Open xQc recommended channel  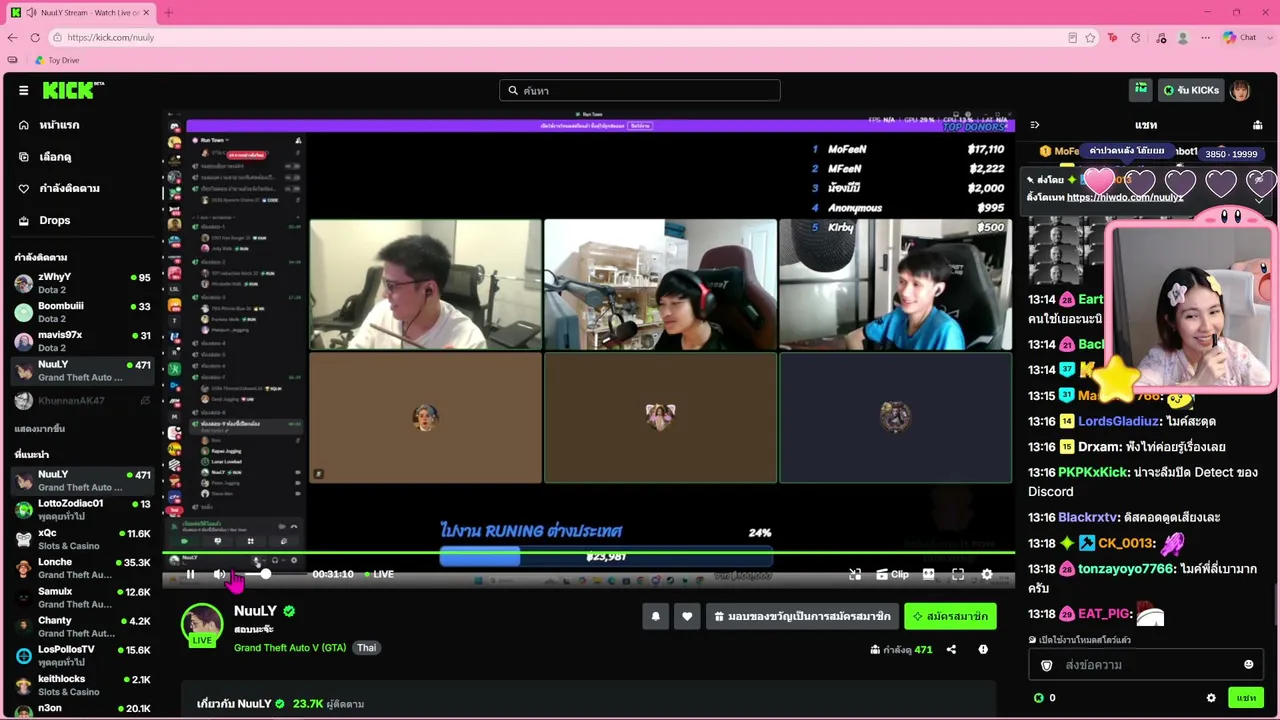click(82, 539)
